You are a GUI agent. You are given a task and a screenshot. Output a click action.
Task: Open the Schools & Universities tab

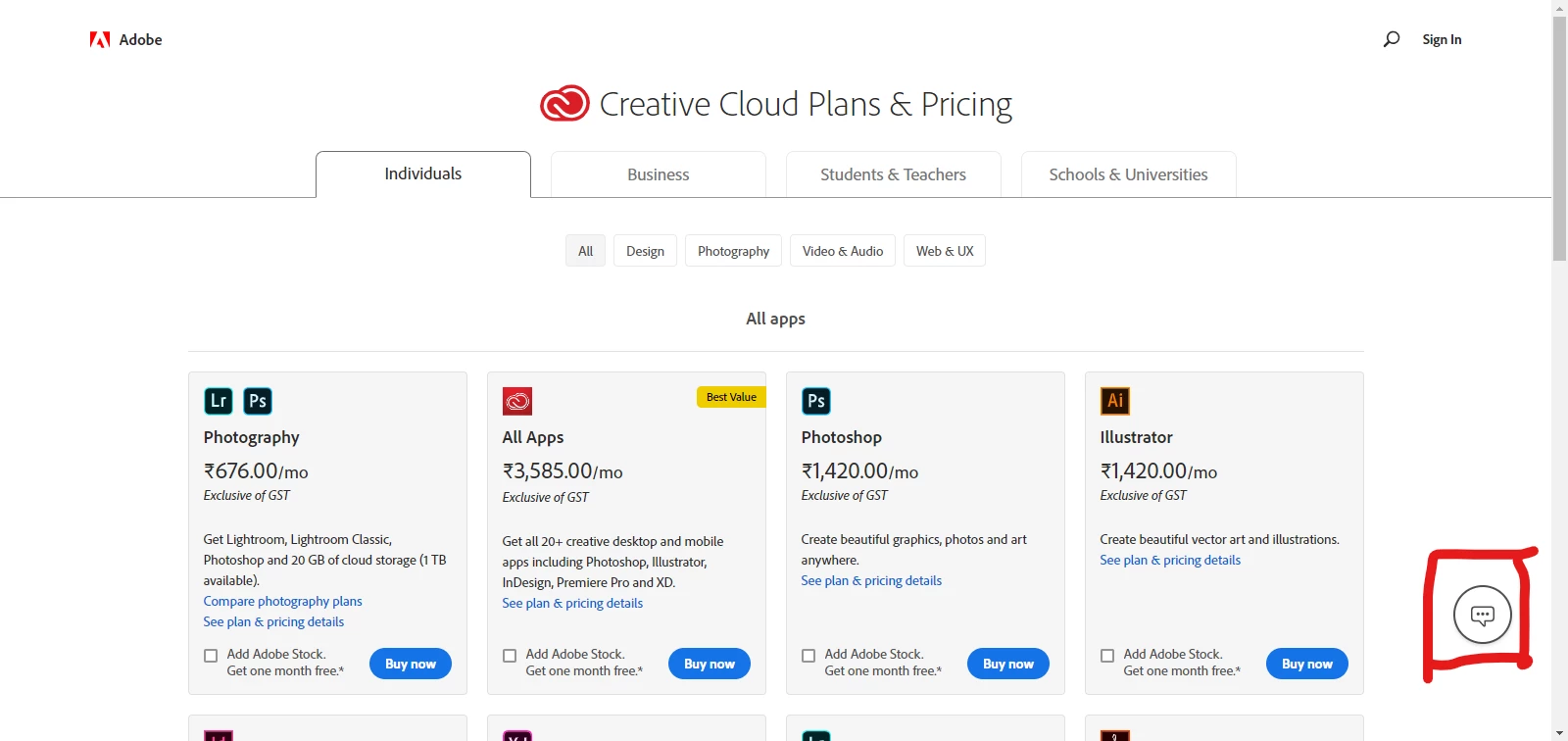pos(1129,174)
